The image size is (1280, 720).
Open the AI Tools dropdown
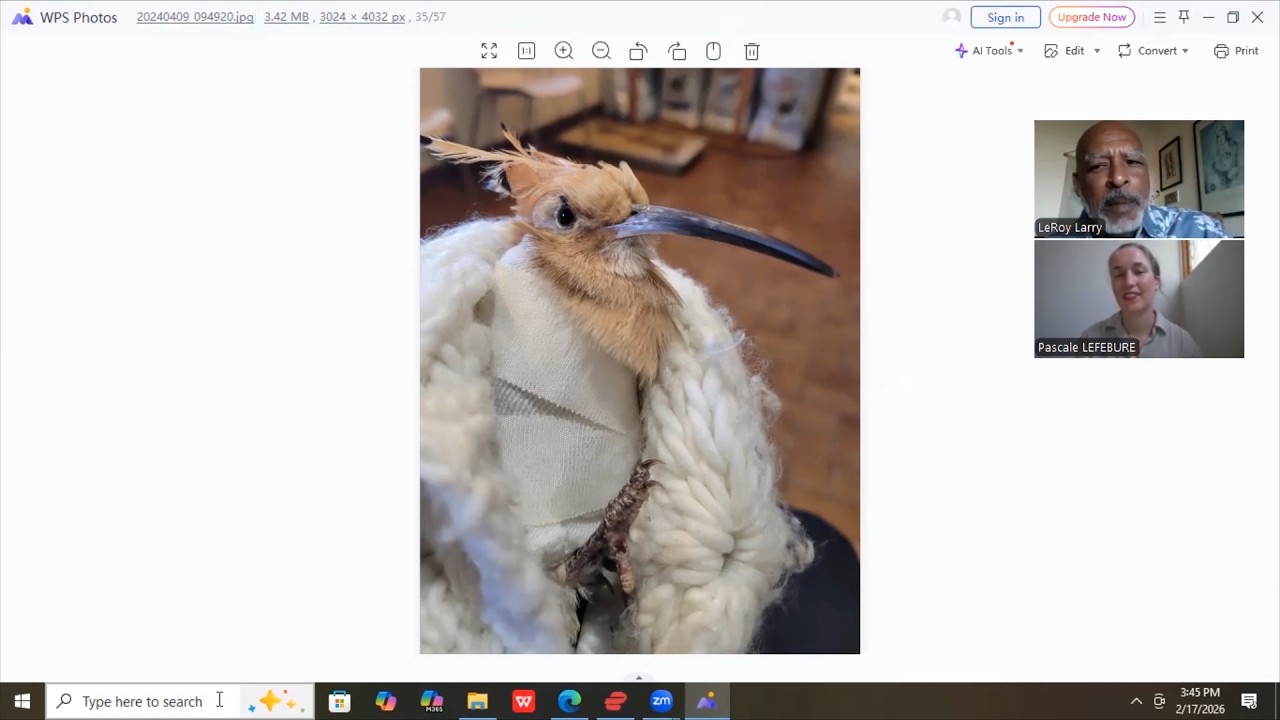click(x=989, y=51)
